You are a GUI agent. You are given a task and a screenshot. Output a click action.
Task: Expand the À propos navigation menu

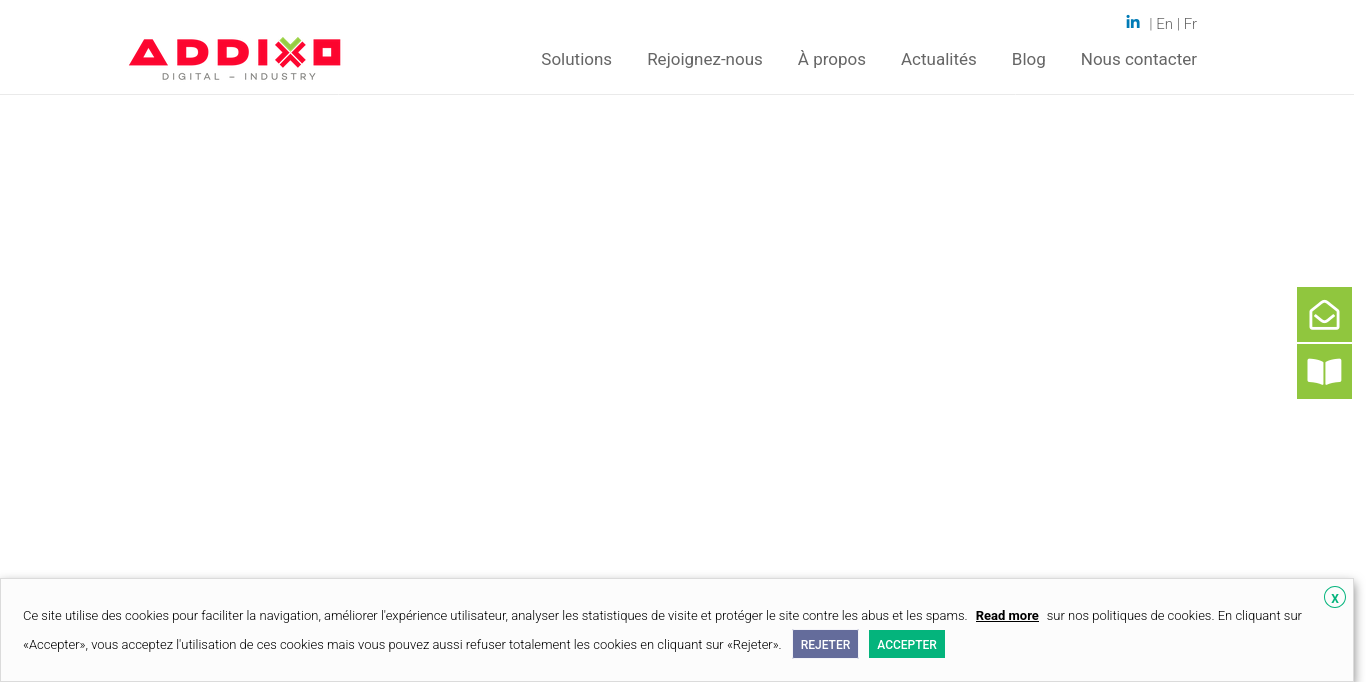(x=831, y=59)
